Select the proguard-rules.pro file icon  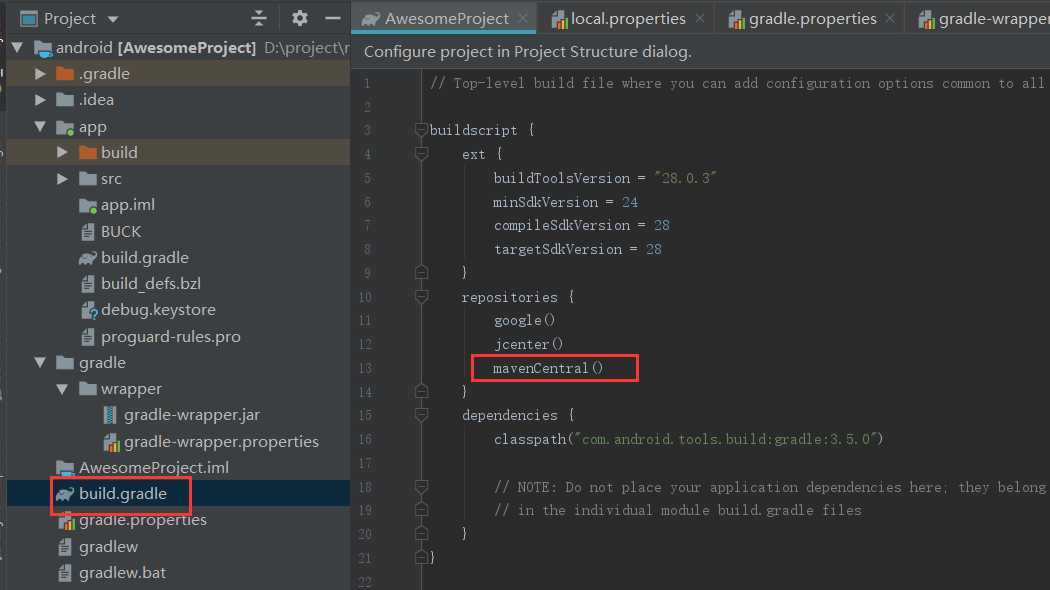click(88, 336)
